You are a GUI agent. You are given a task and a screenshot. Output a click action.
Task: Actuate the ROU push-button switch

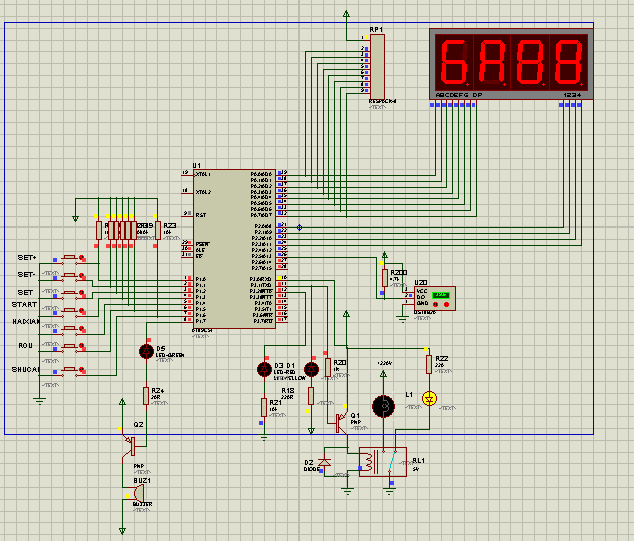pyautogui.click(x=70, y=347)
